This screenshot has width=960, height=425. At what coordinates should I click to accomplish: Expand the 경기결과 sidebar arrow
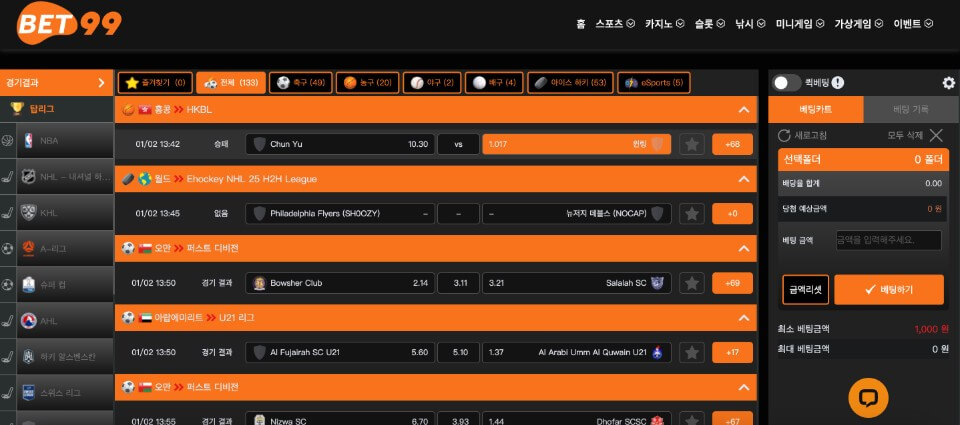[x=101, y=83]
